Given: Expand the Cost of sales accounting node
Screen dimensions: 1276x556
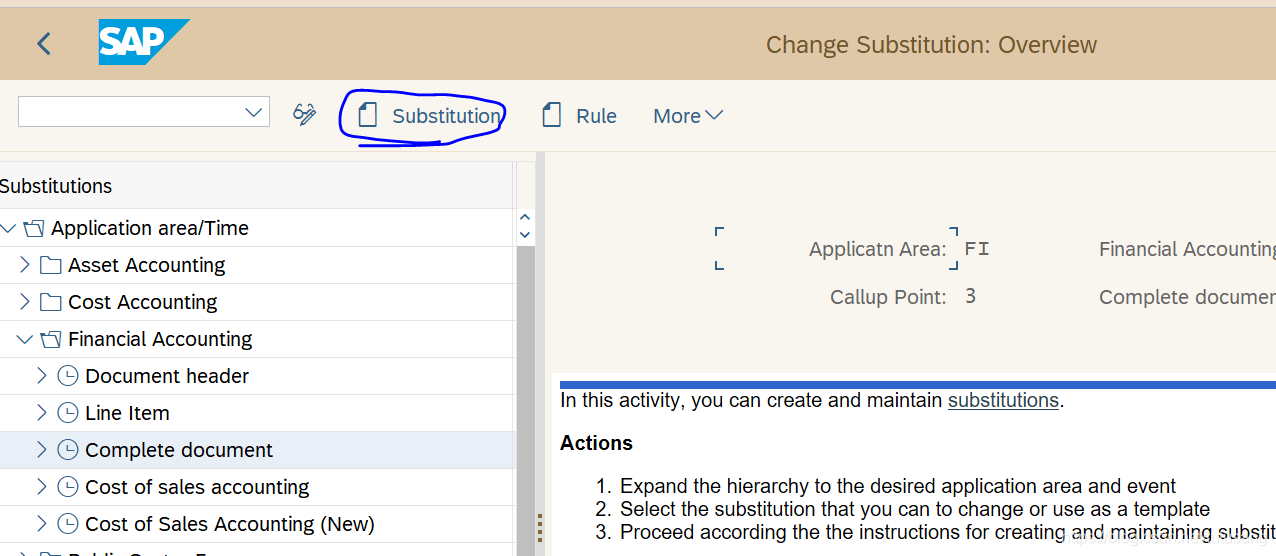Looking at the screenshot, I should 41,487.
